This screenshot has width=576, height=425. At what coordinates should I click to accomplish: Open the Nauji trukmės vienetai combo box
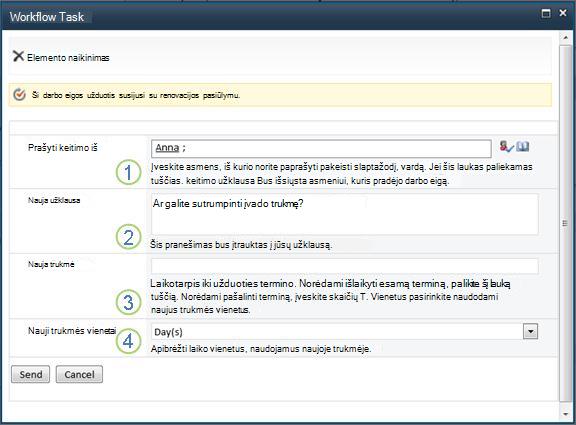pos(344,331)
